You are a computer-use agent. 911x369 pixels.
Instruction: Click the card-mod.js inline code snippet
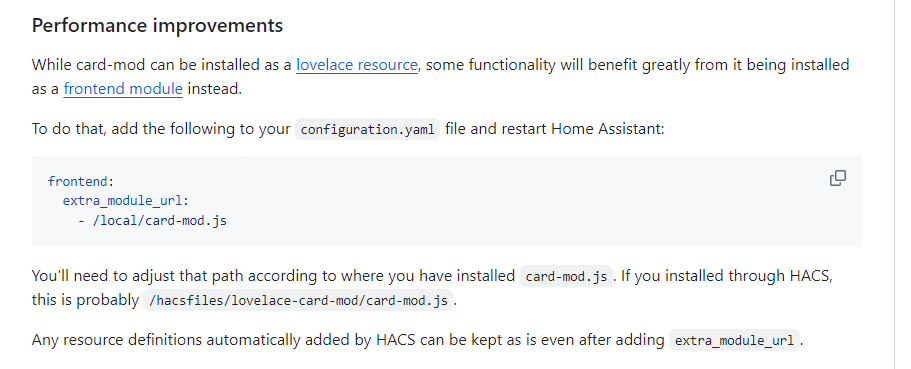566,277
